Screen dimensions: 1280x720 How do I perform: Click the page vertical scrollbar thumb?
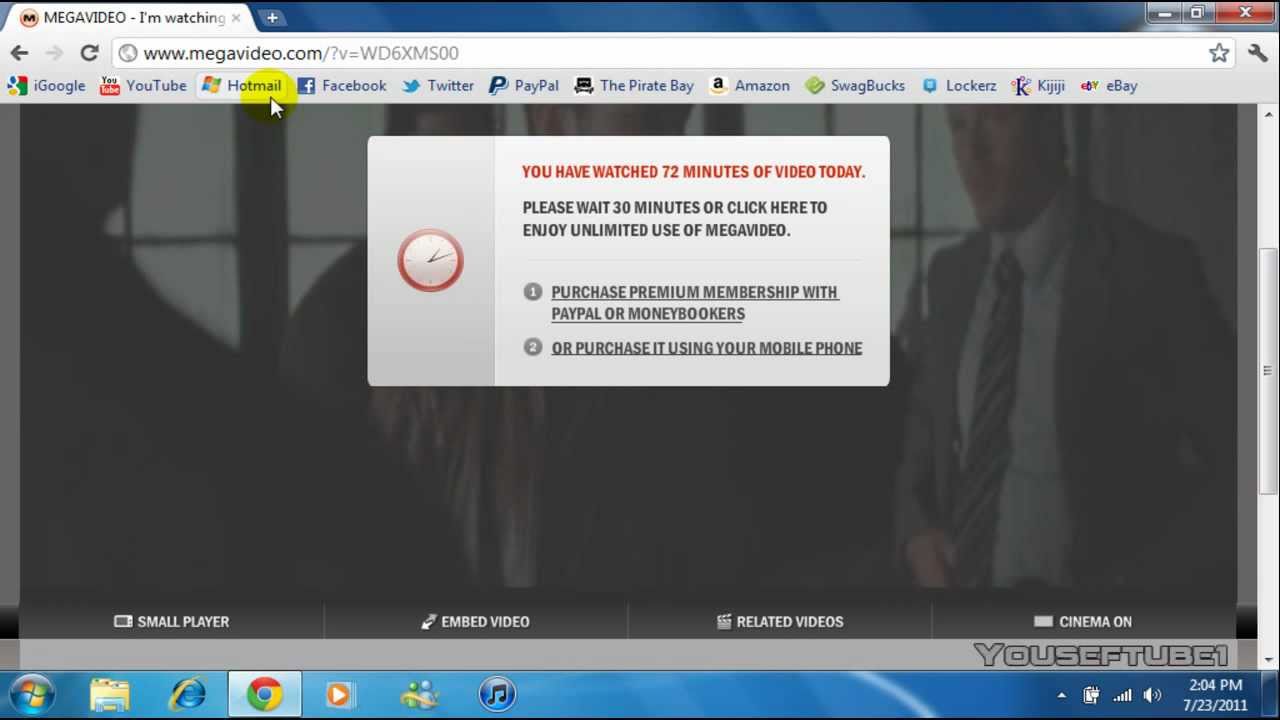[x=1268, y=370]
